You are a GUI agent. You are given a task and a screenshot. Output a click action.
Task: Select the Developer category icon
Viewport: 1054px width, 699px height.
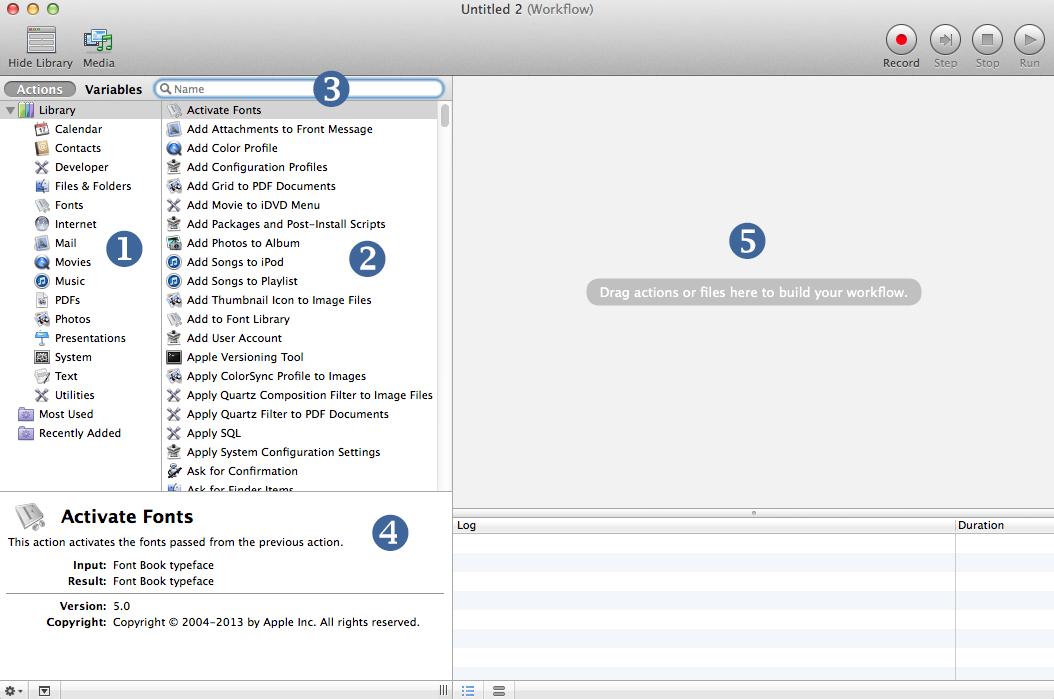pos(42,167)
